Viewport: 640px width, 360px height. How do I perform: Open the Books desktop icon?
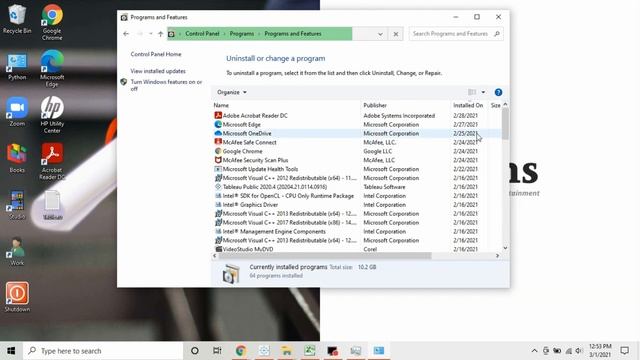[x=17, y=158]
